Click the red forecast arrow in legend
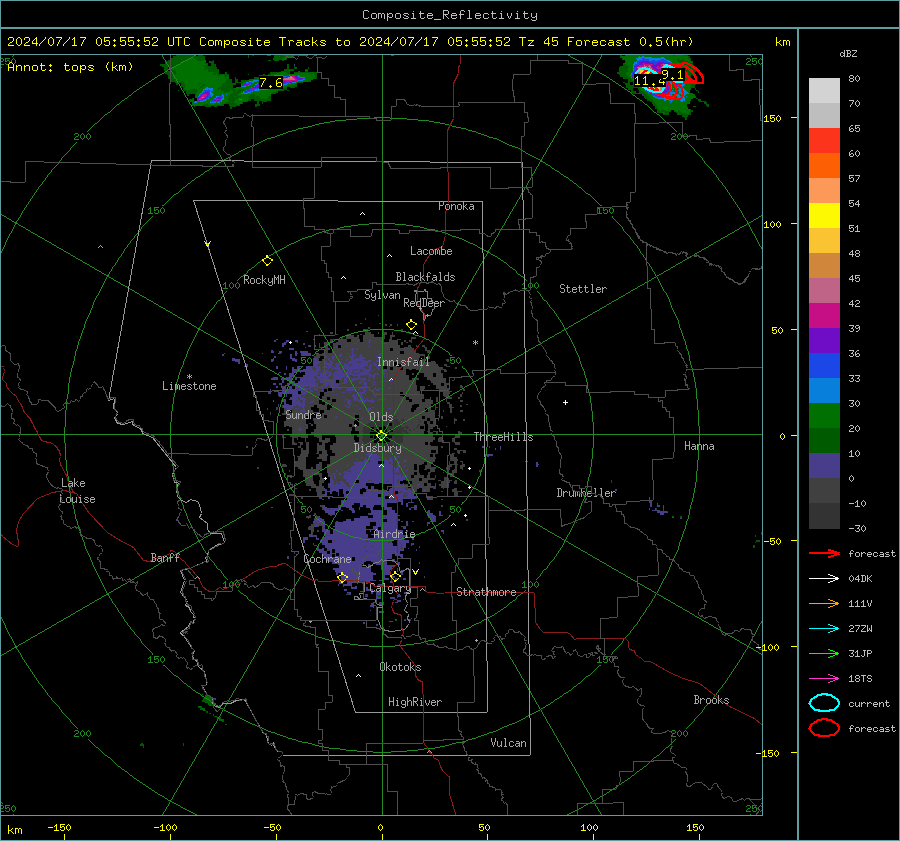The image size is (900, 841). (824, 553)
